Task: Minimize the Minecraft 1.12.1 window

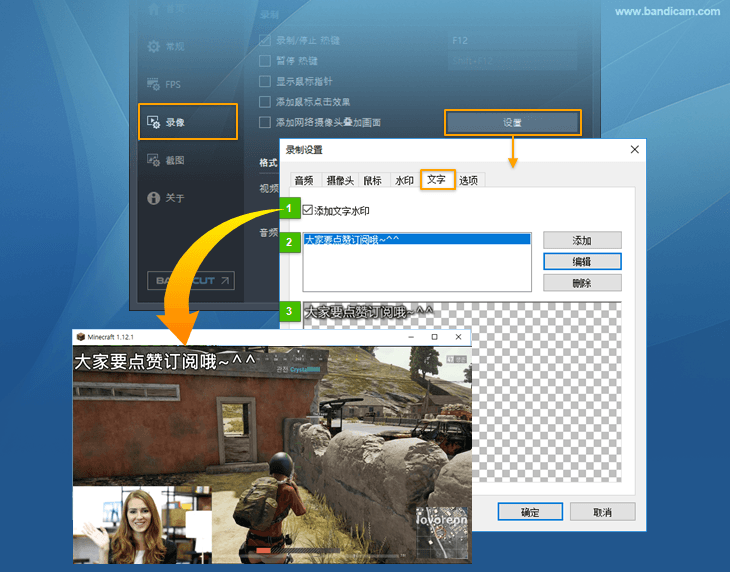Action: [x=411, y=337]
